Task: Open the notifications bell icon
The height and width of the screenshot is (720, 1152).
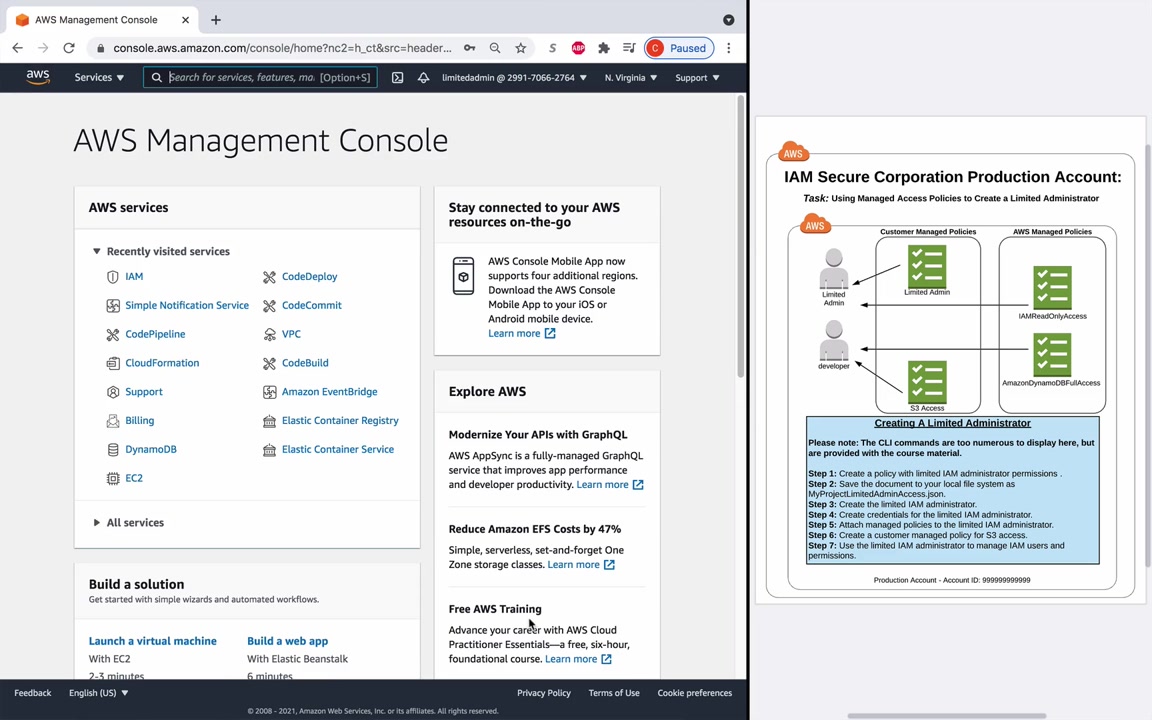Action: (x=423, y=77)
